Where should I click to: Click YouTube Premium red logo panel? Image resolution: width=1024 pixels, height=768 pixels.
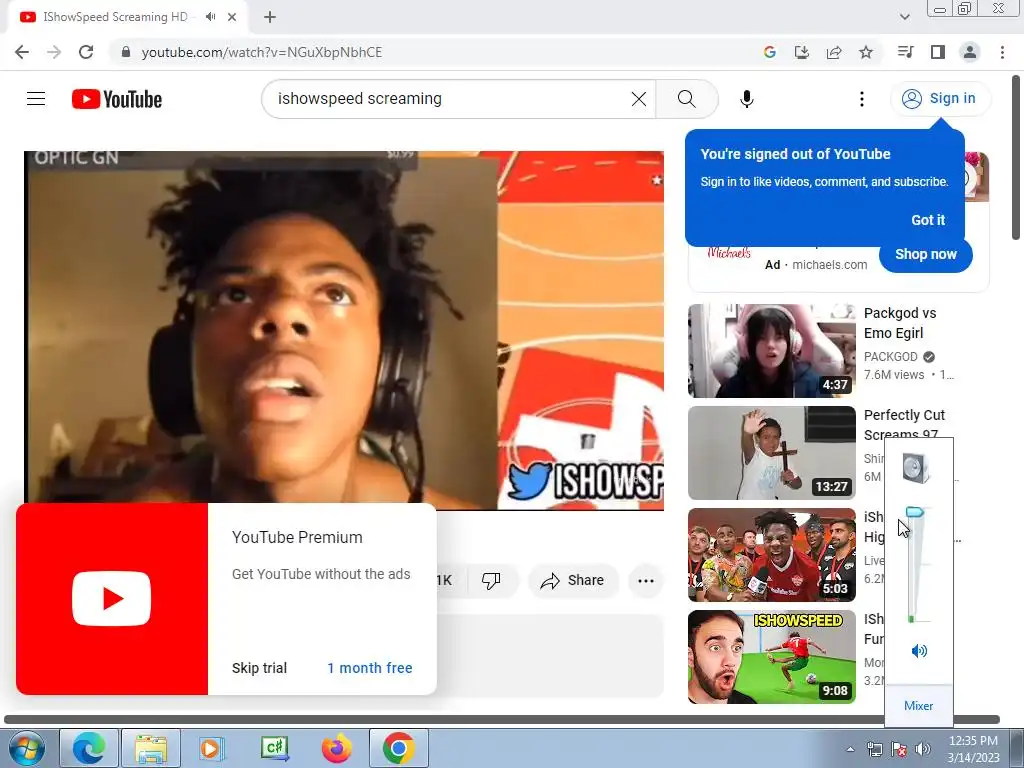coord(112,598)
